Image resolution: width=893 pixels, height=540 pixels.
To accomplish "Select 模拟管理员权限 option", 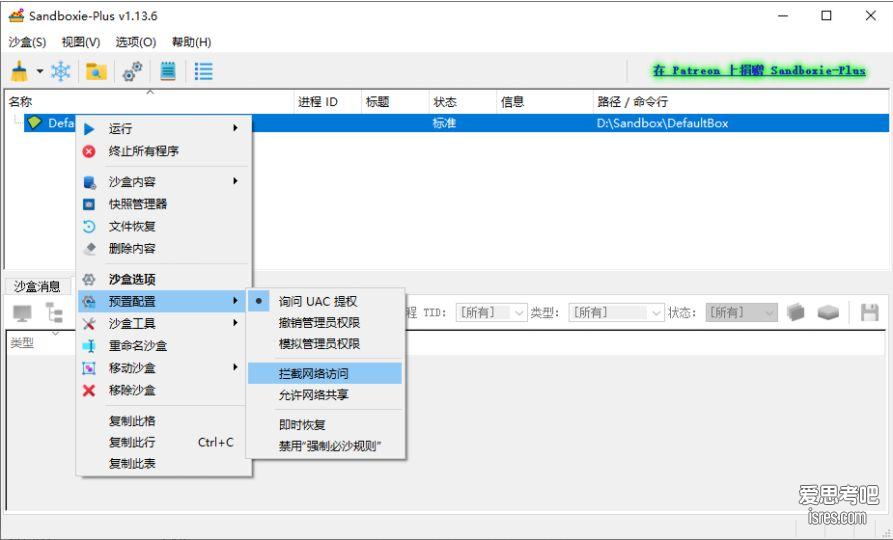I will [325, 343].
